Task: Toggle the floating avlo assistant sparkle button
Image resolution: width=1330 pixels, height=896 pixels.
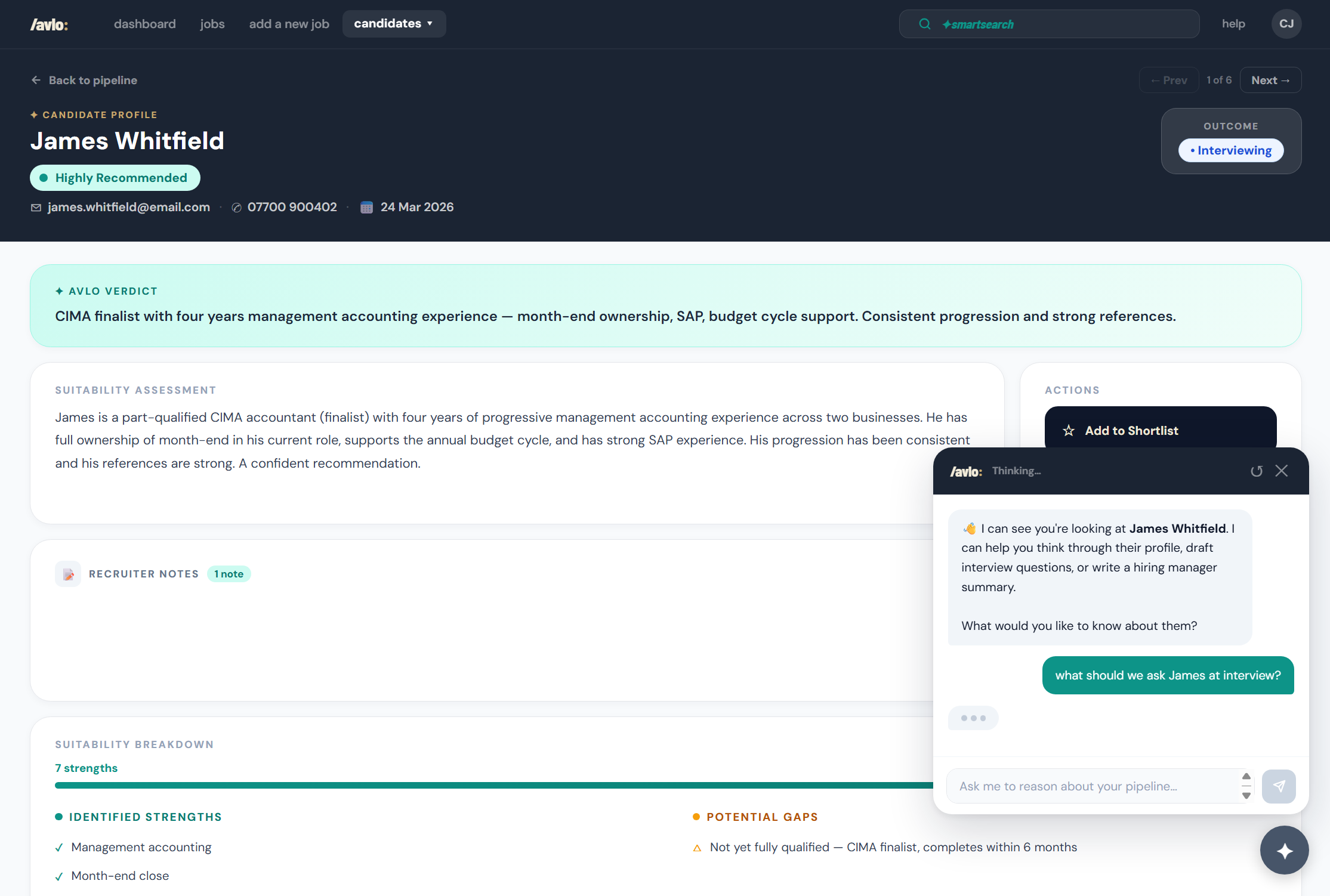Action: click(1285, 850)
